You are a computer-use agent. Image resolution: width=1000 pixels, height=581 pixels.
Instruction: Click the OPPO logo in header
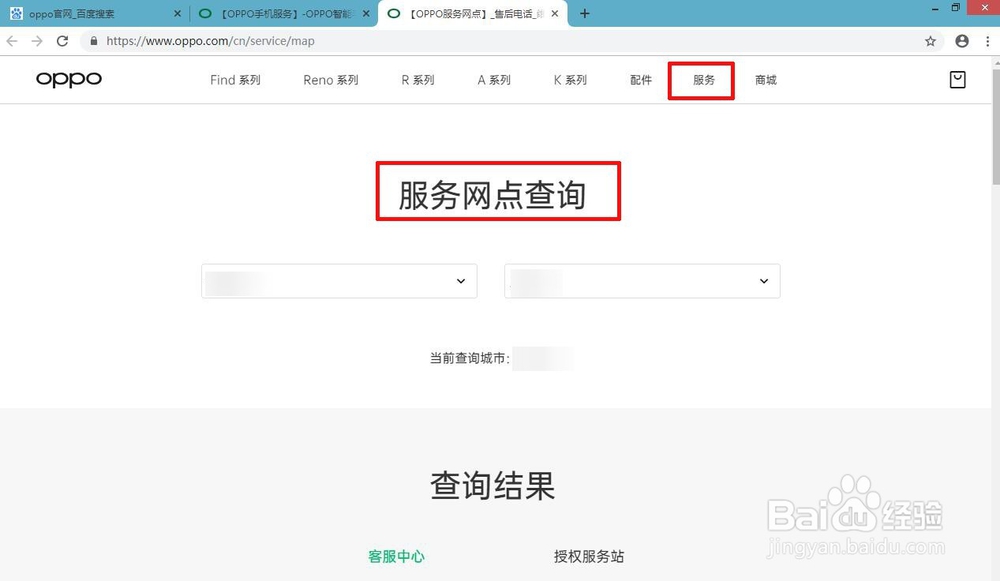69,80
